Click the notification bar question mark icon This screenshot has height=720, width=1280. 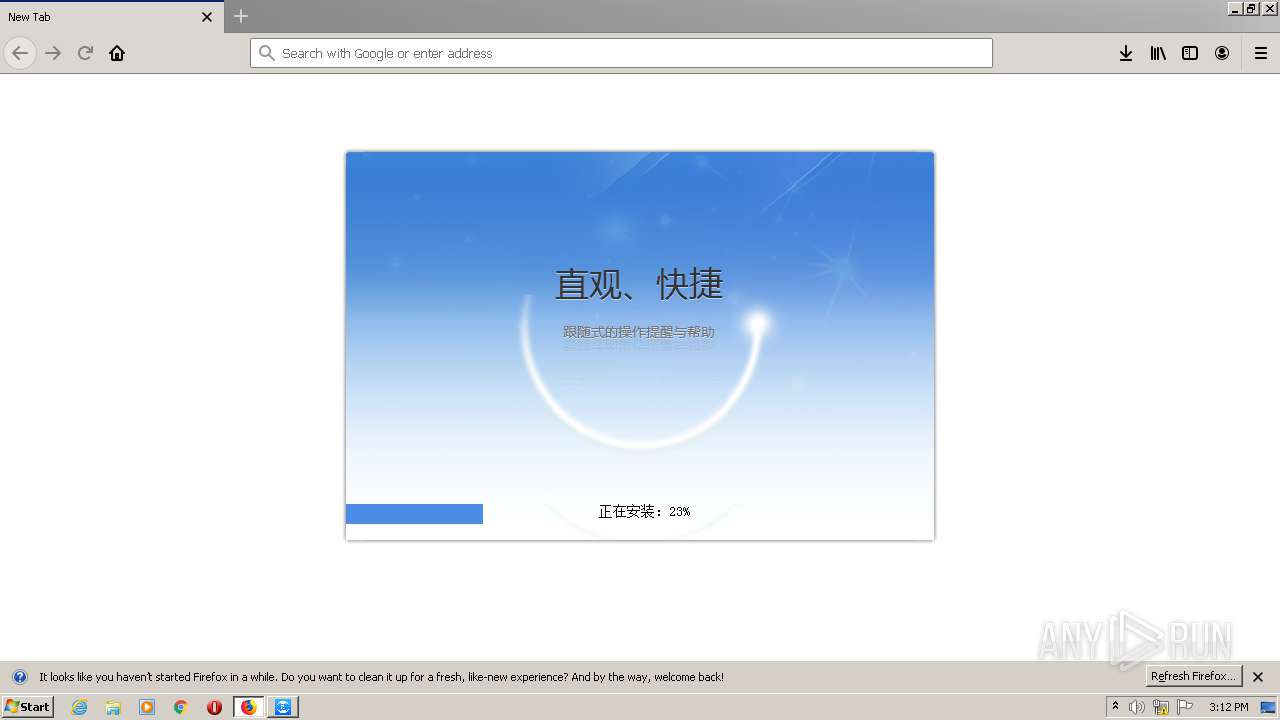(19, 677)
